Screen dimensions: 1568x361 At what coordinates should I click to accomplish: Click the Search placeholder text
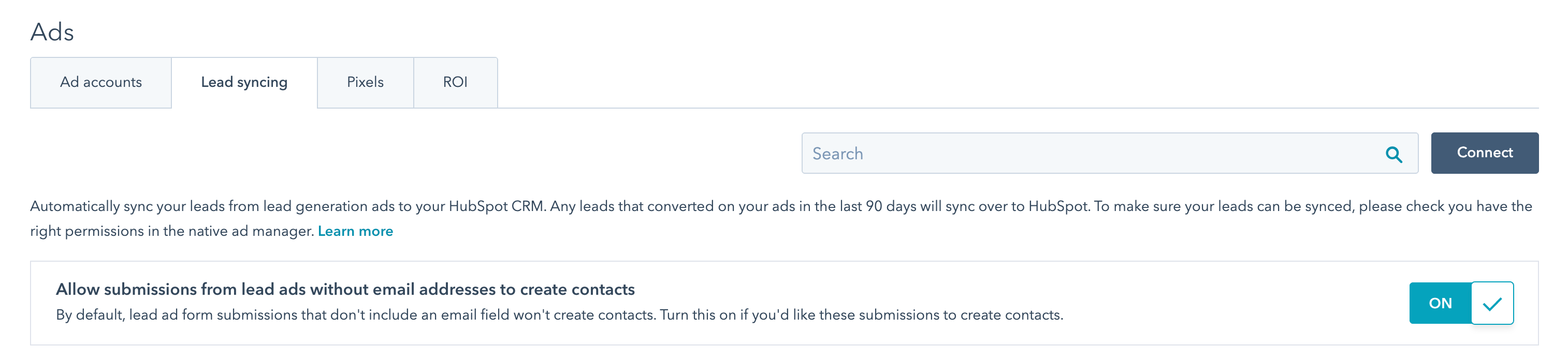tap(837, 154)
